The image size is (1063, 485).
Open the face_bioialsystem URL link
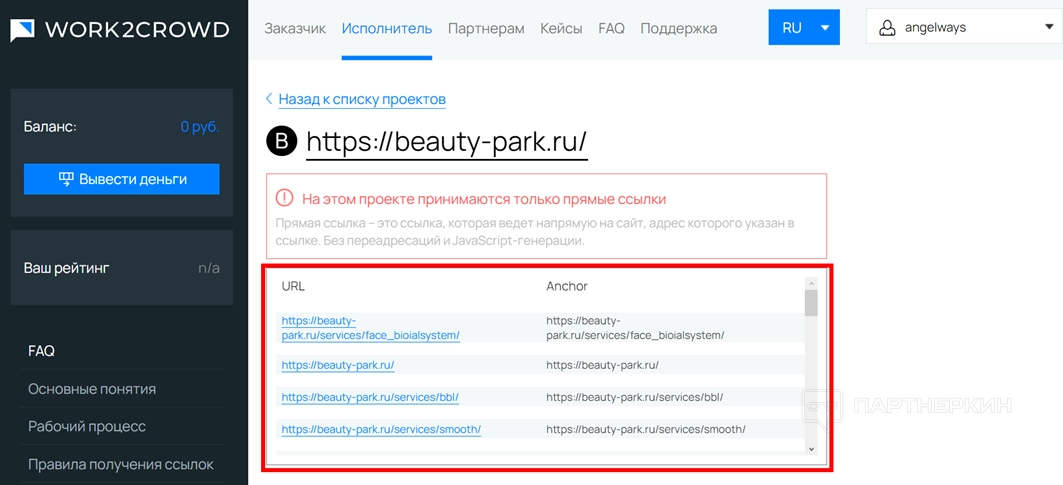pyautogui.click(x=371, y=328)
